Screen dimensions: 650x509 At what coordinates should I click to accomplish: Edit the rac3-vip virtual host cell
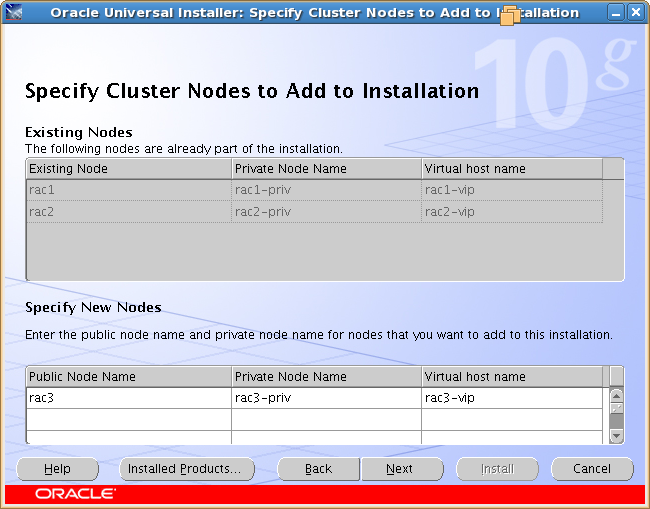[512, 398]
